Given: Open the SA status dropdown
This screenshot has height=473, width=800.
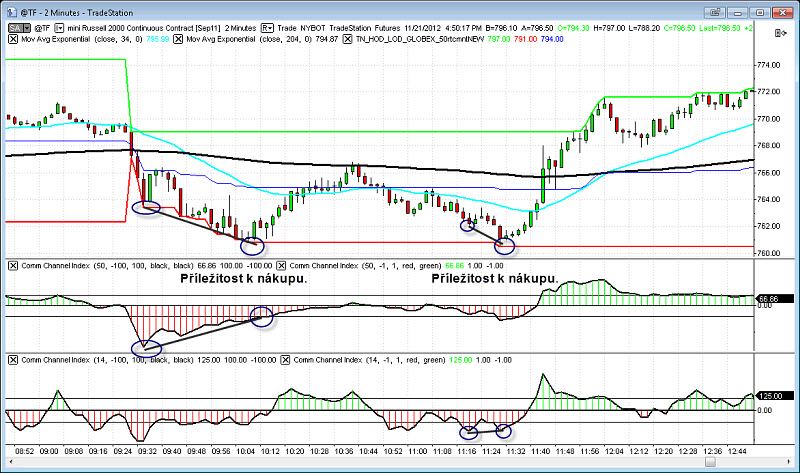Looking at the screenshot, I should click(19, 28).
